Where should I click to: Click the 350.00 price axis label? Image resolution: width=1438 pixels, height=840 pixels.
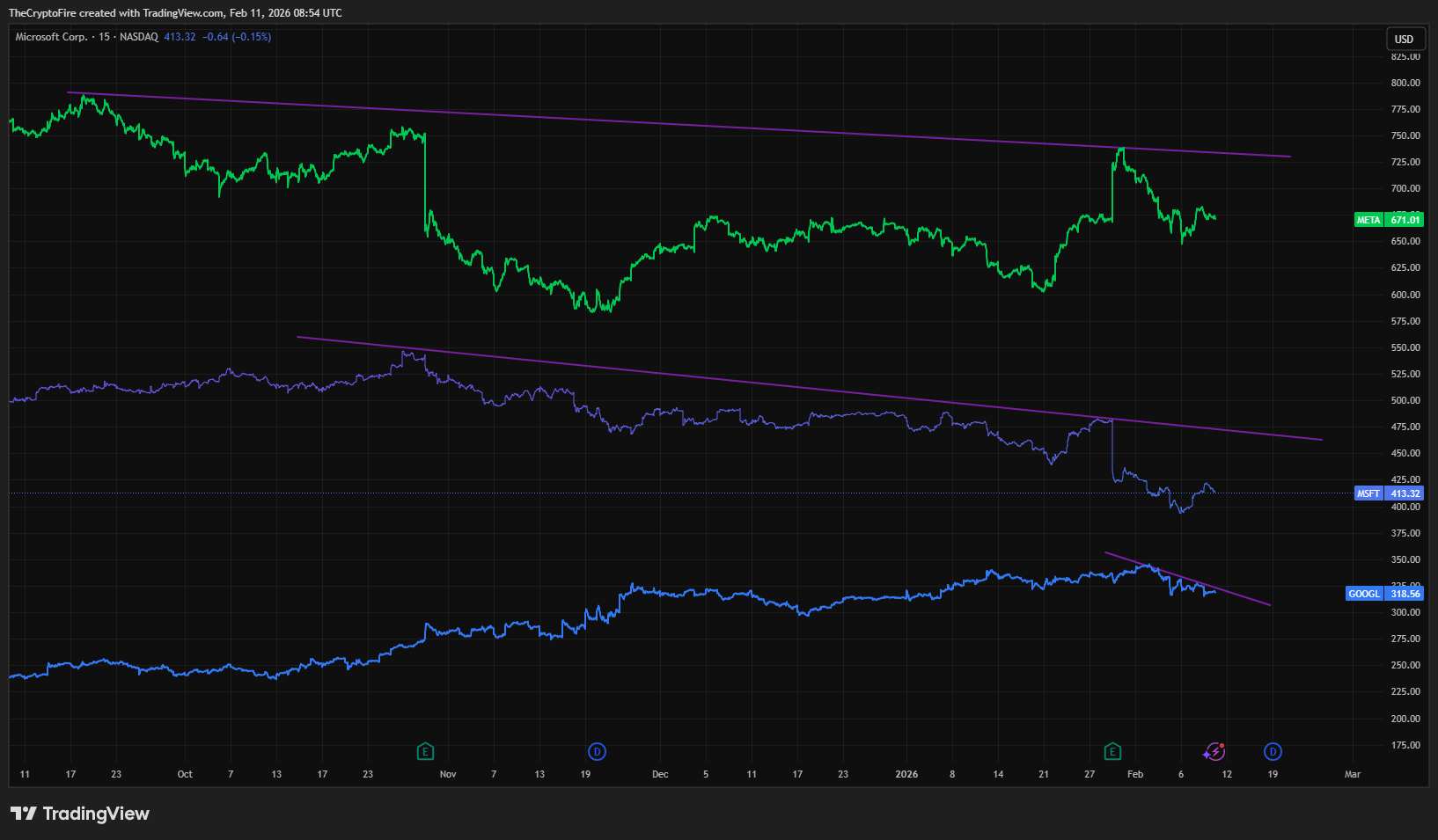click(1405, 559)
